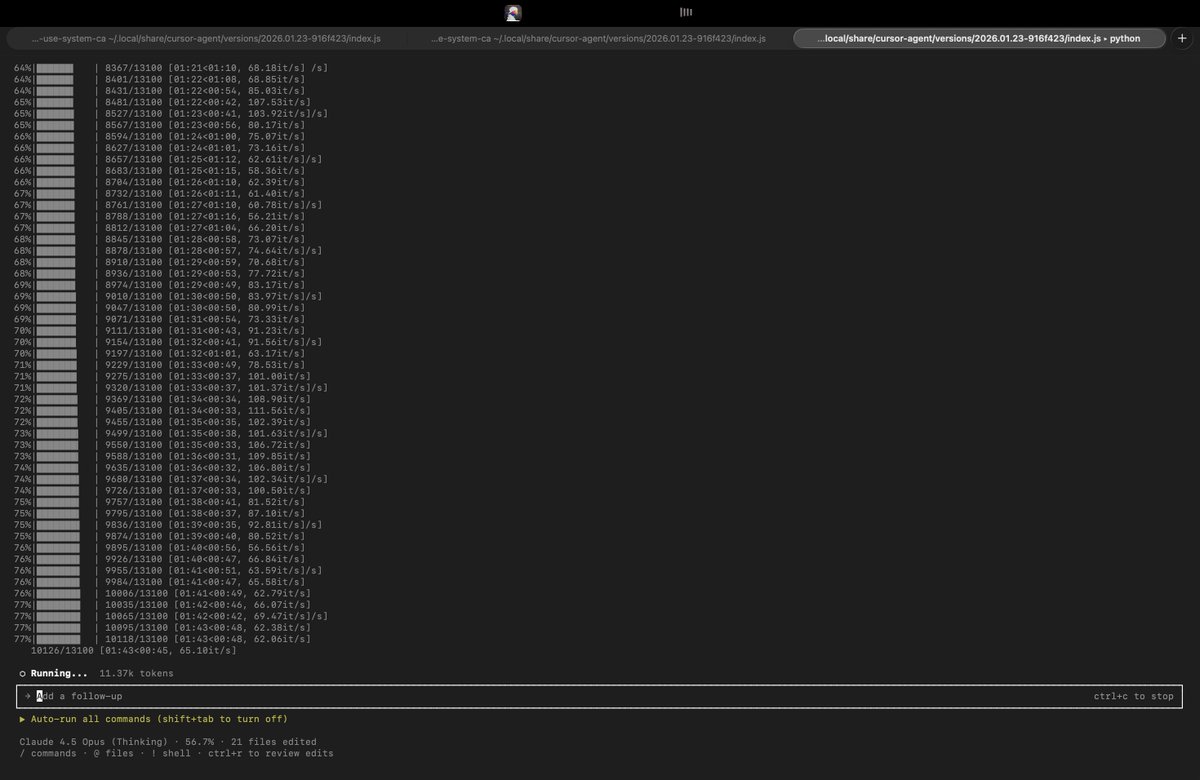This screenshot has height=780, width=1200.
Task: Click the '8704/13100' progress count
Action: point(133,182)
